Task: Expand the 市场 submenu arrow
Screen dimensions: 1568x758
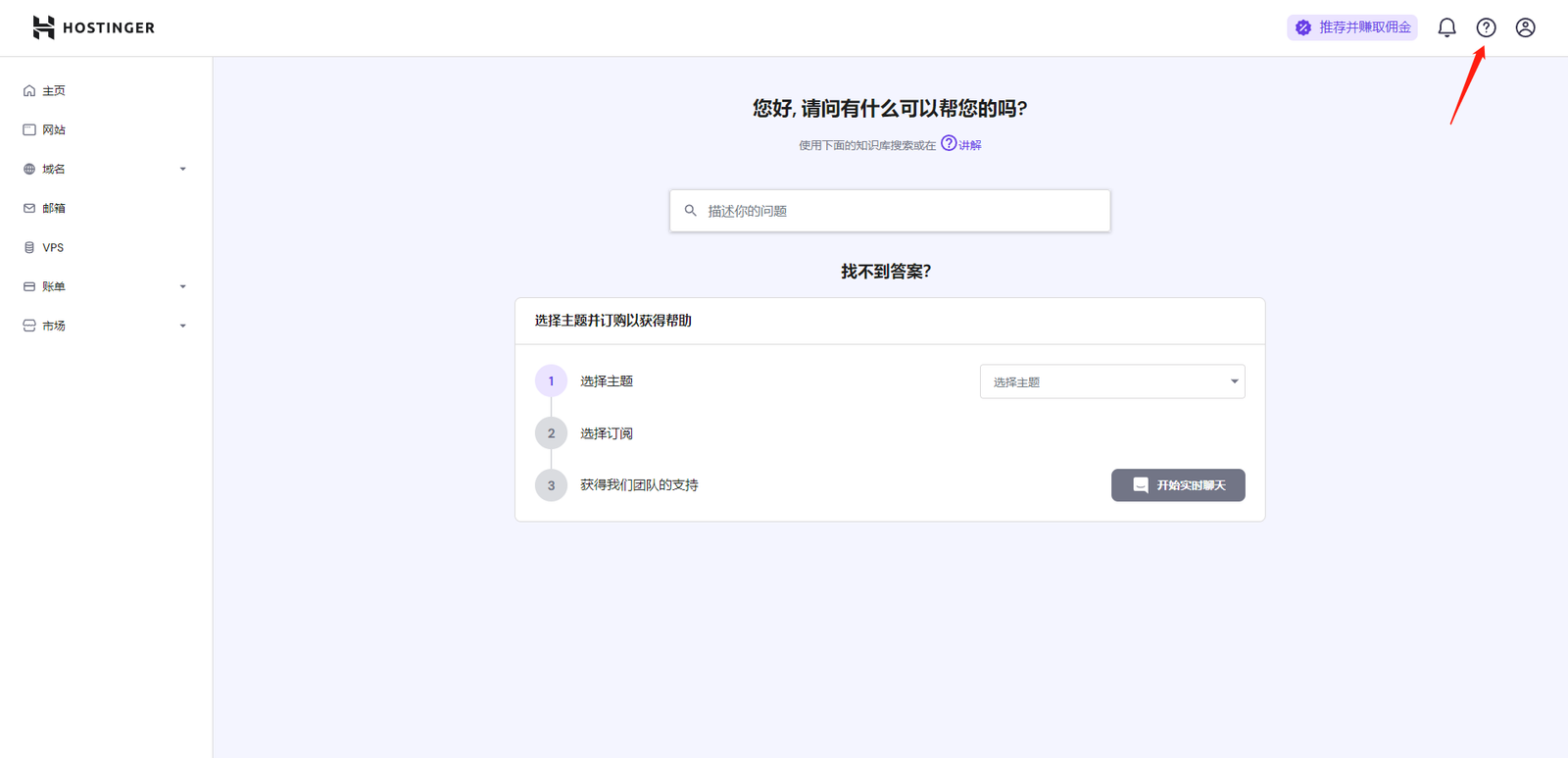Action: pyautogui.click(x=182, y=326)
